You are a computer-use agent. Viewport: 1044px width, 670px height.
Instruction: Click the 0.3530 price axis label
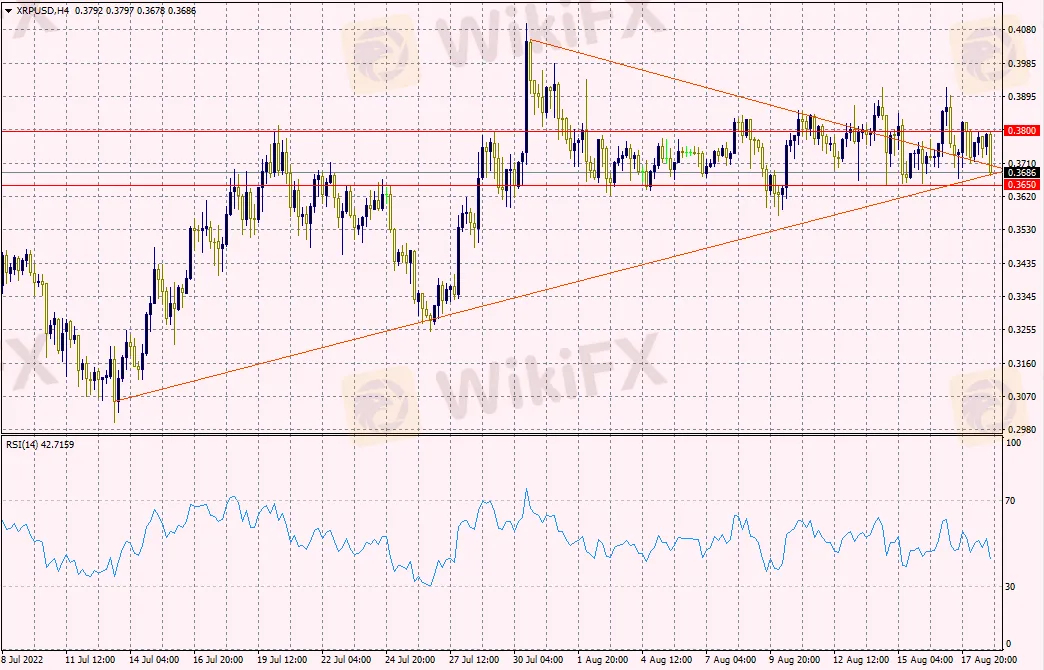1022,230
